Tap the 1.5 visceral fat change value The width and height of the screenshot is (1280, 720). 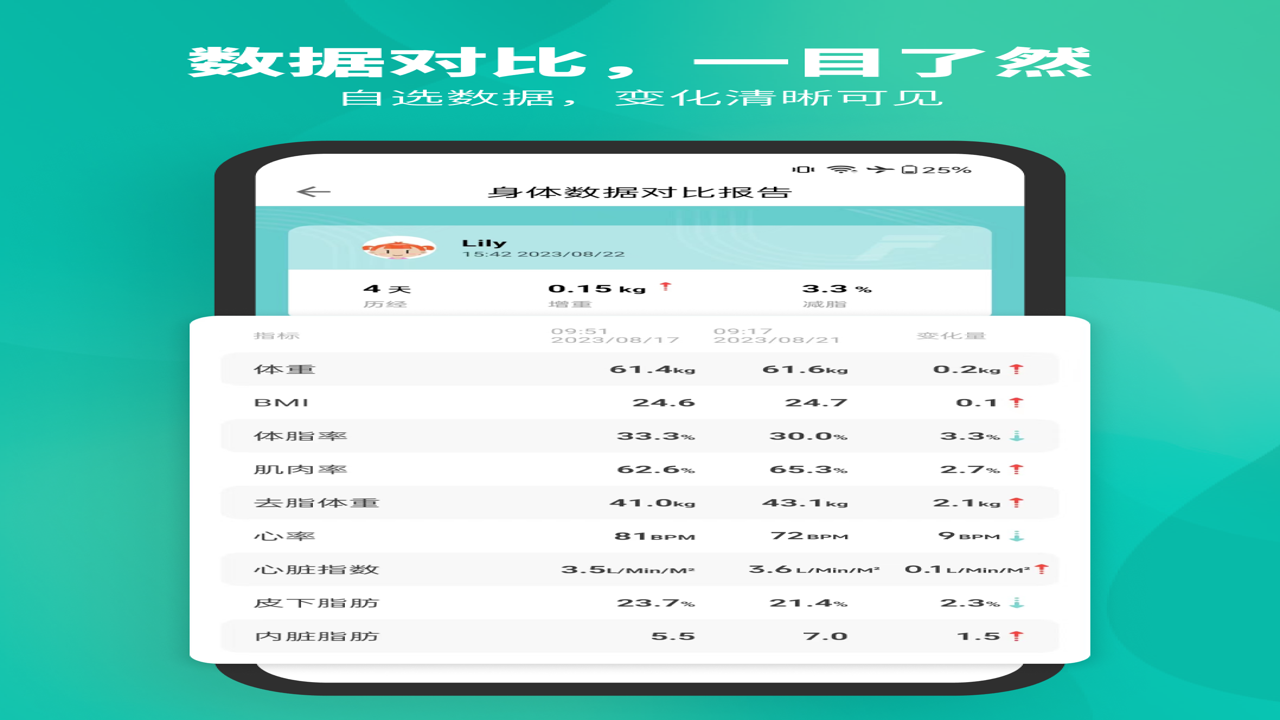coord(978,636)
